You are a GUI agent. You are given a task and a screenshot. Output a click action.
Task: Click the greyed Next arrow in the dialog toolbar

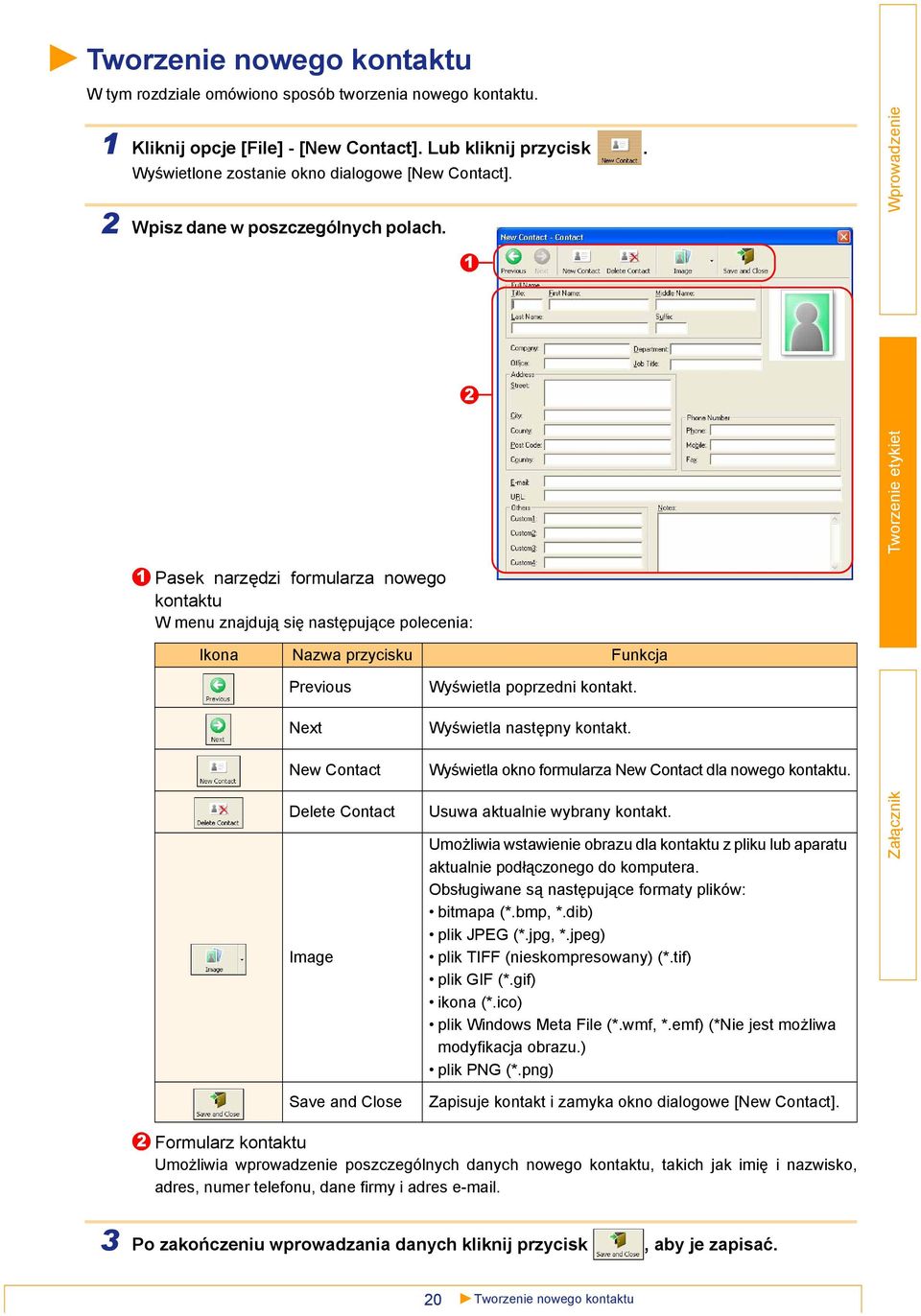(x=542, y=260)
